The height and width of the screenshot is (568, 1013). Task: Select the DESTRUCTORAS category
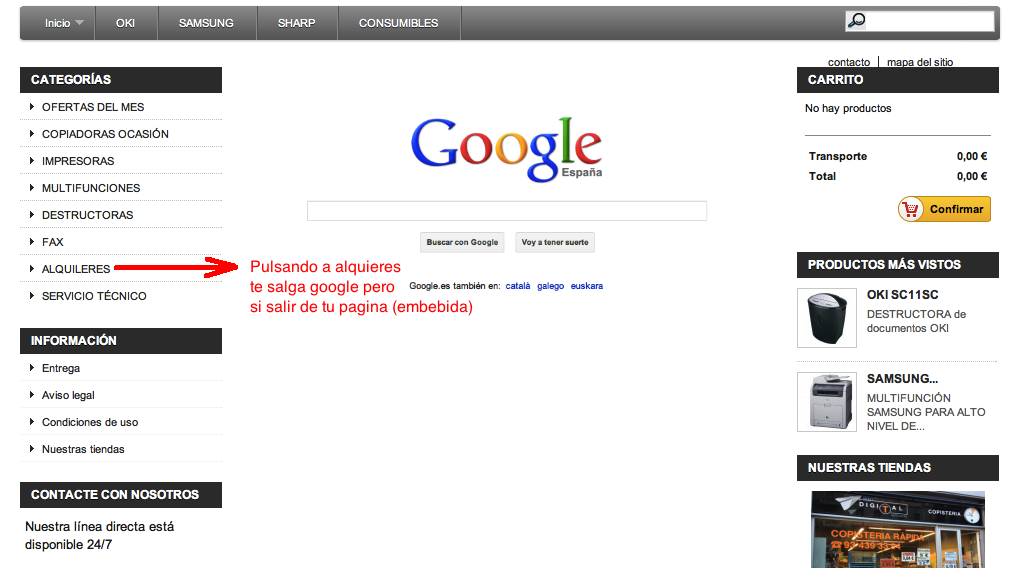(x=88, y=215)
